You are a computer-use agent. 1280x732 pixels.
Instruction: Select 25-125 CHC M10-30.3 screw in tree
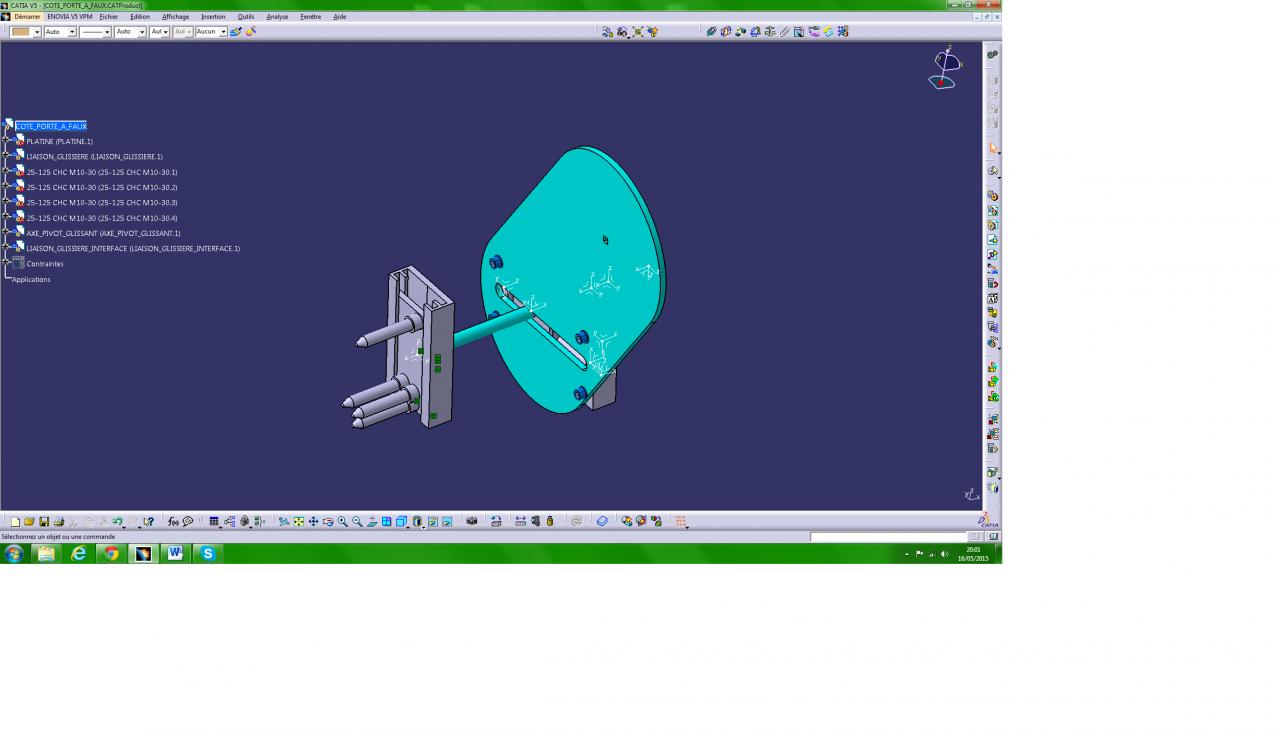pyautogui.click(x=102, y=203)
